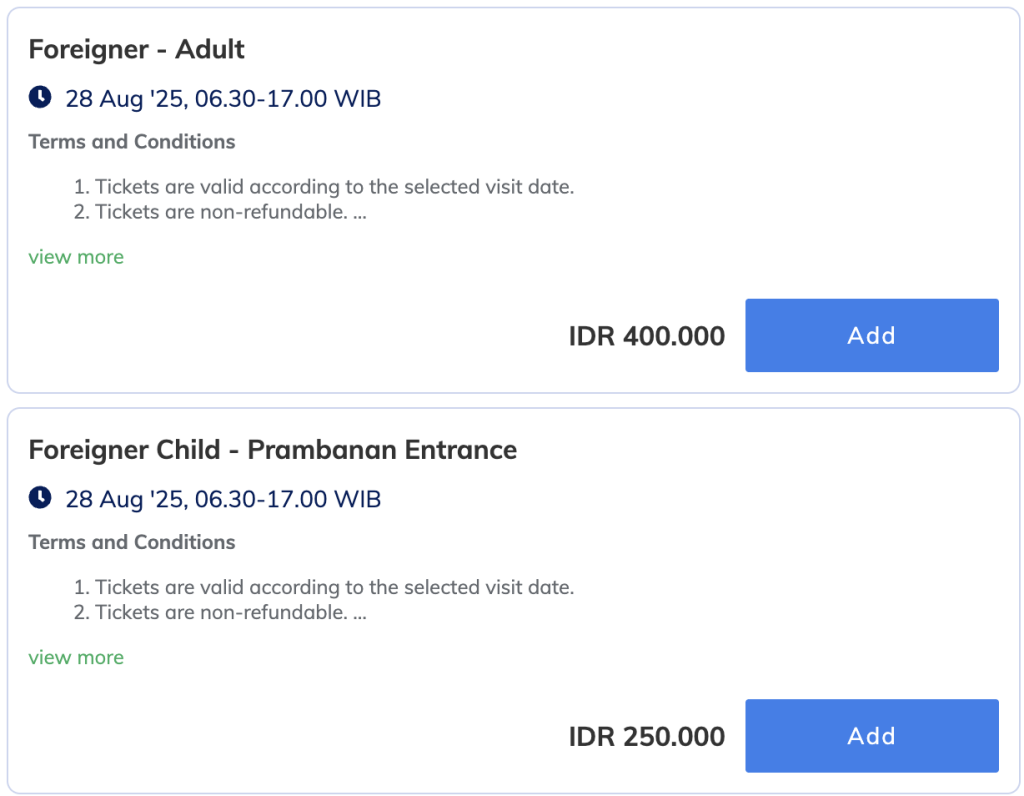Click the 28 Aug '25 schedule in Child card
The height and width of the screenshot is (796, 1024).
tap(223, 499)
